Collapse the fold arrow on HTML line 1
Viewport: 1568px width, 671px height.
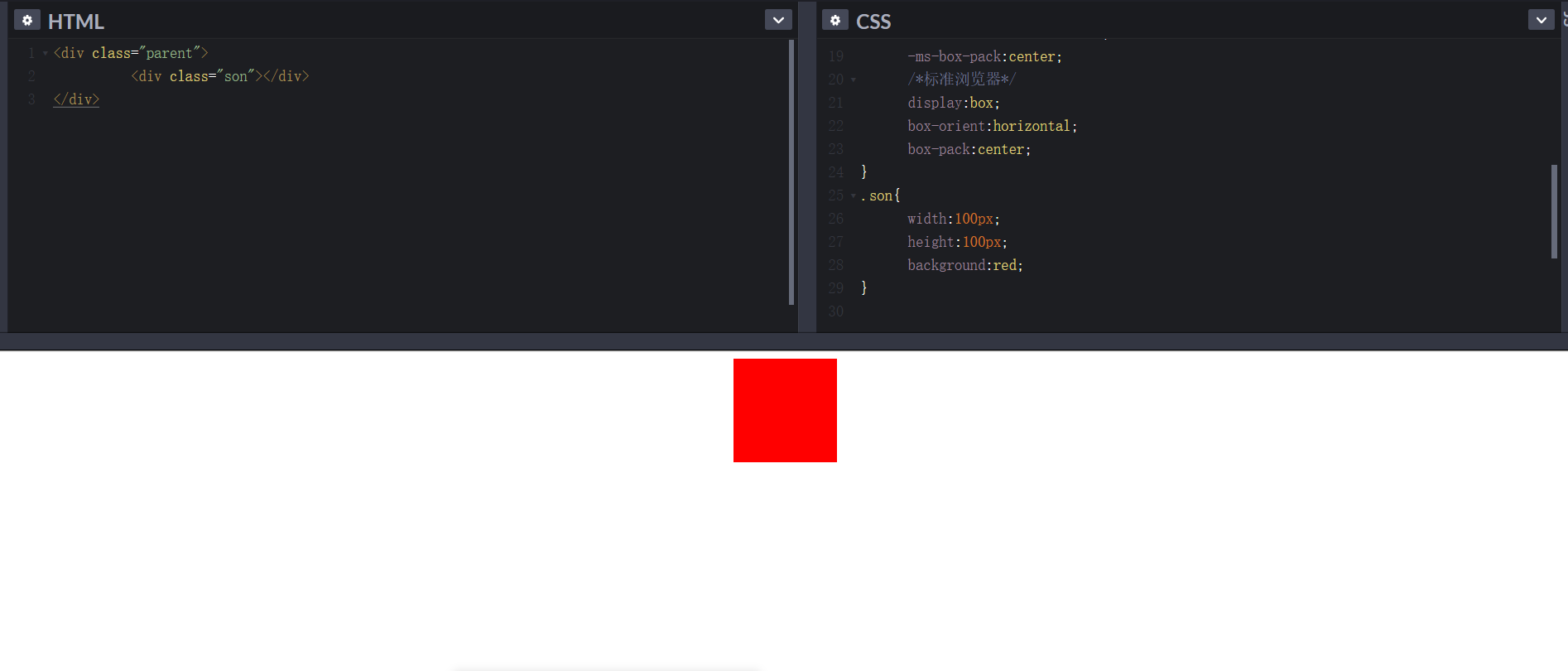pos(45,53)
